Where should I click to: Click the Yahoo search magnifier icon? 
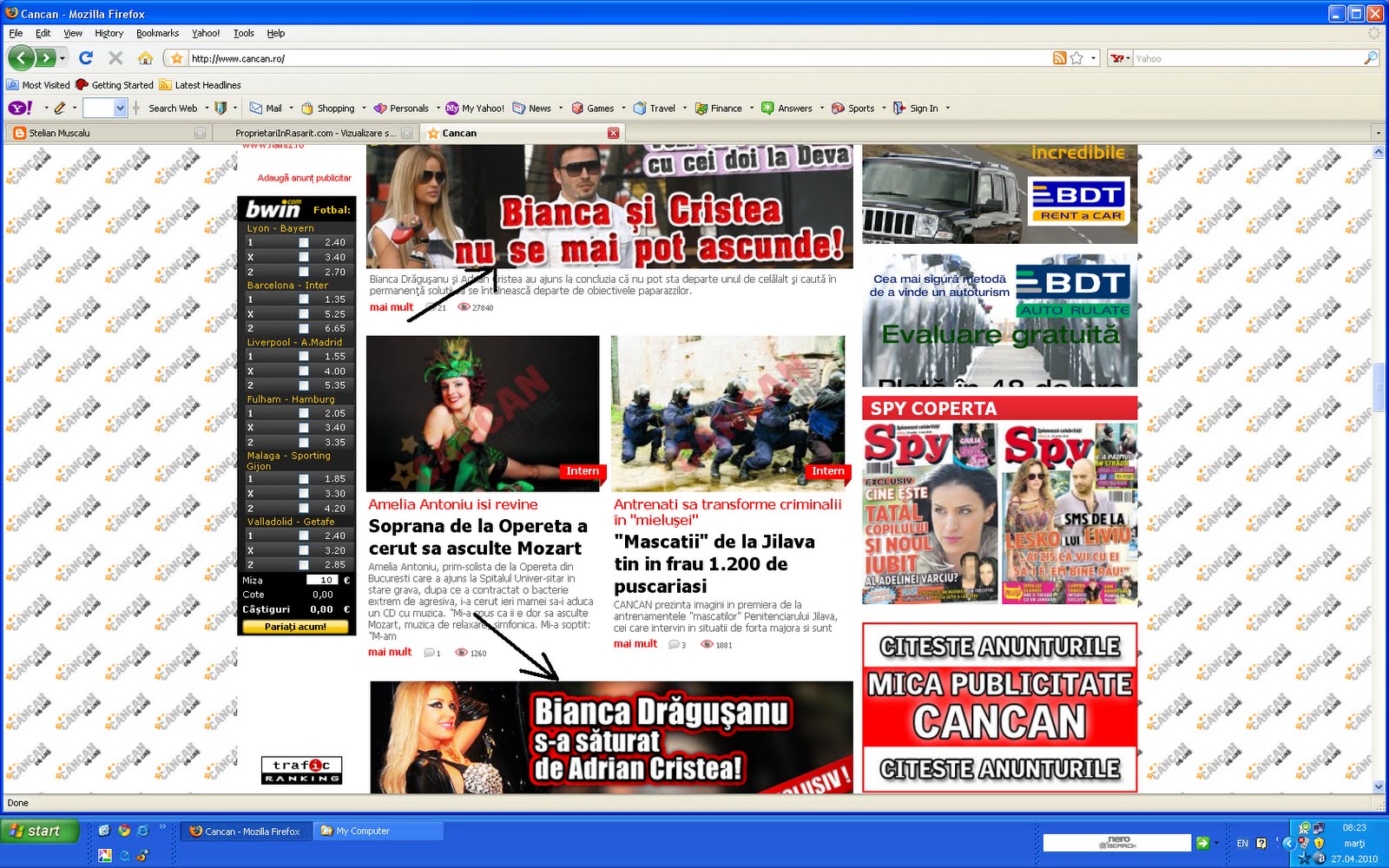[x=1371, y=58]
